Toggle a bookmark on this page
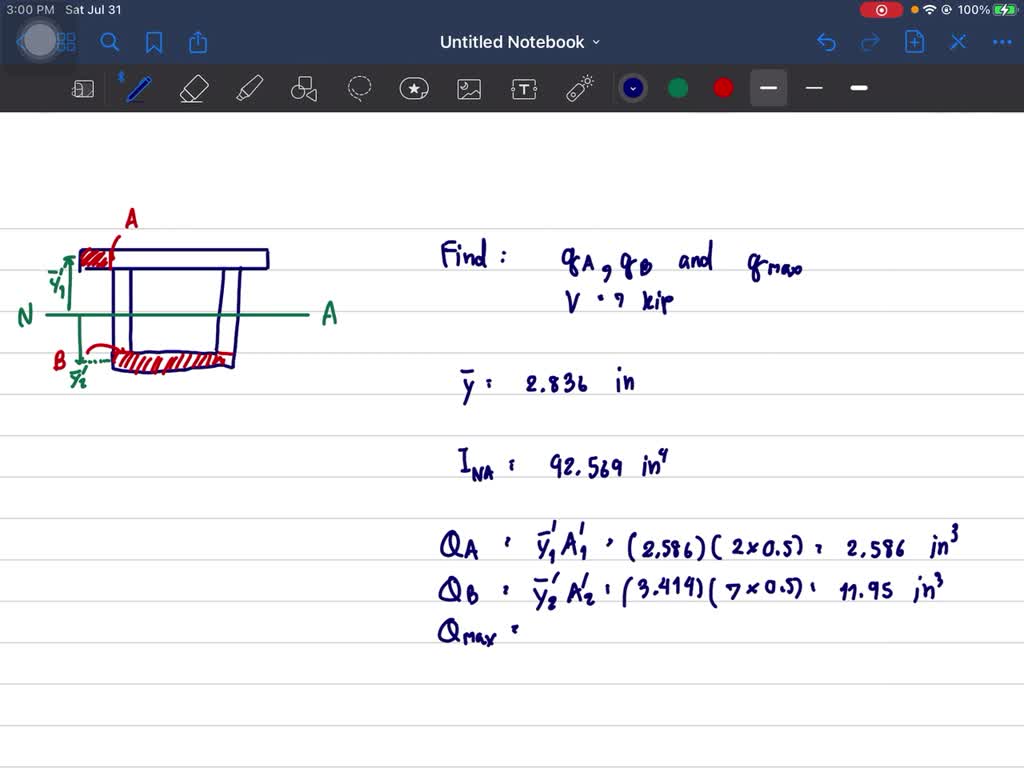The height and width of the screenshot is (768, 1024). tap(153, 42)
